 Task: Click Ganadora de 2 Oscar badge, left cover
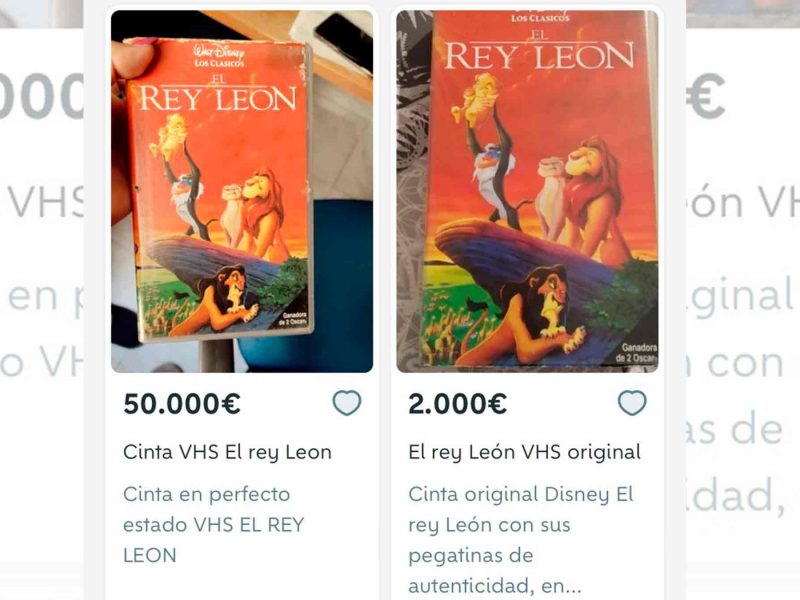[x=292, y=318]
